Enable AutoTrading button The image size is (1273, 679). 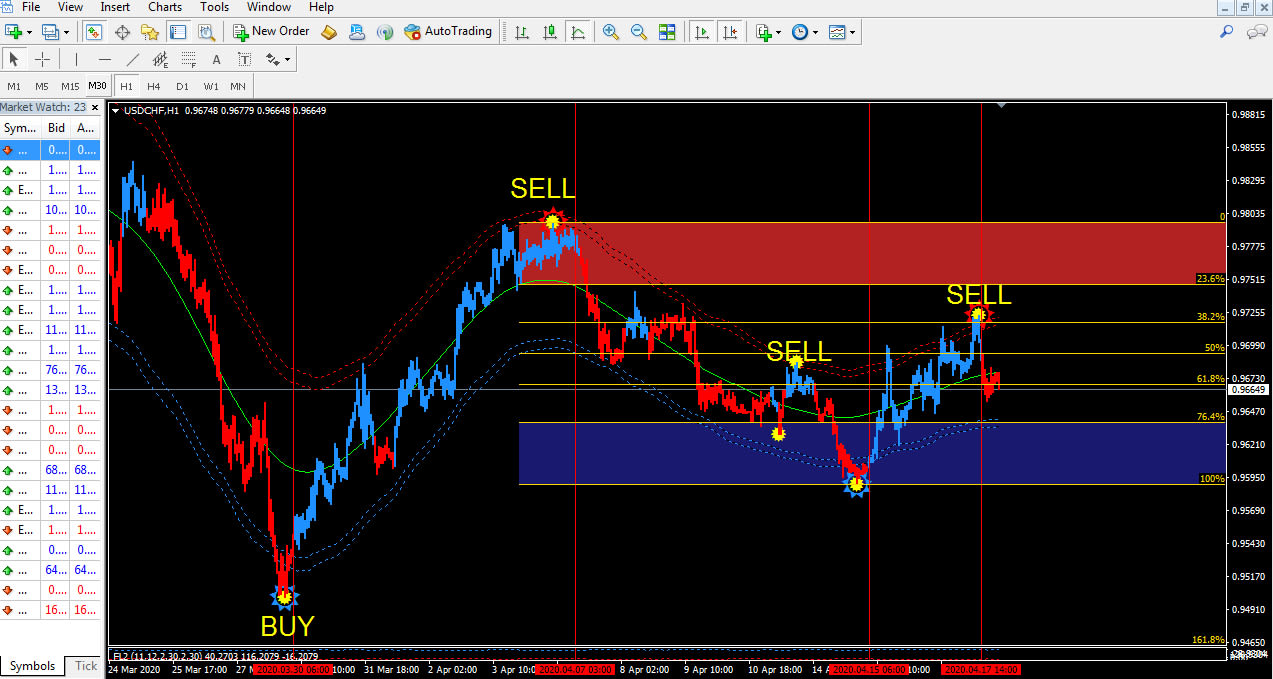pos(448,32)
